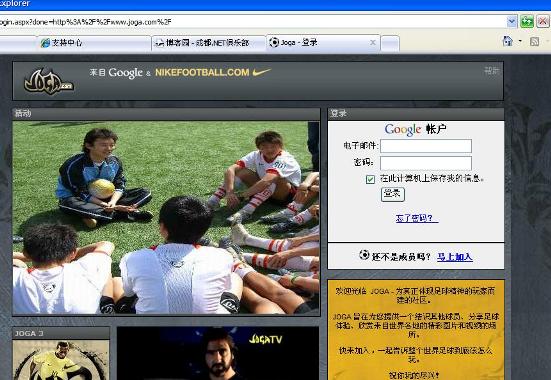Click the 活动 panel heading
This screenshot has height=380, width=551.
click(22, 113)
